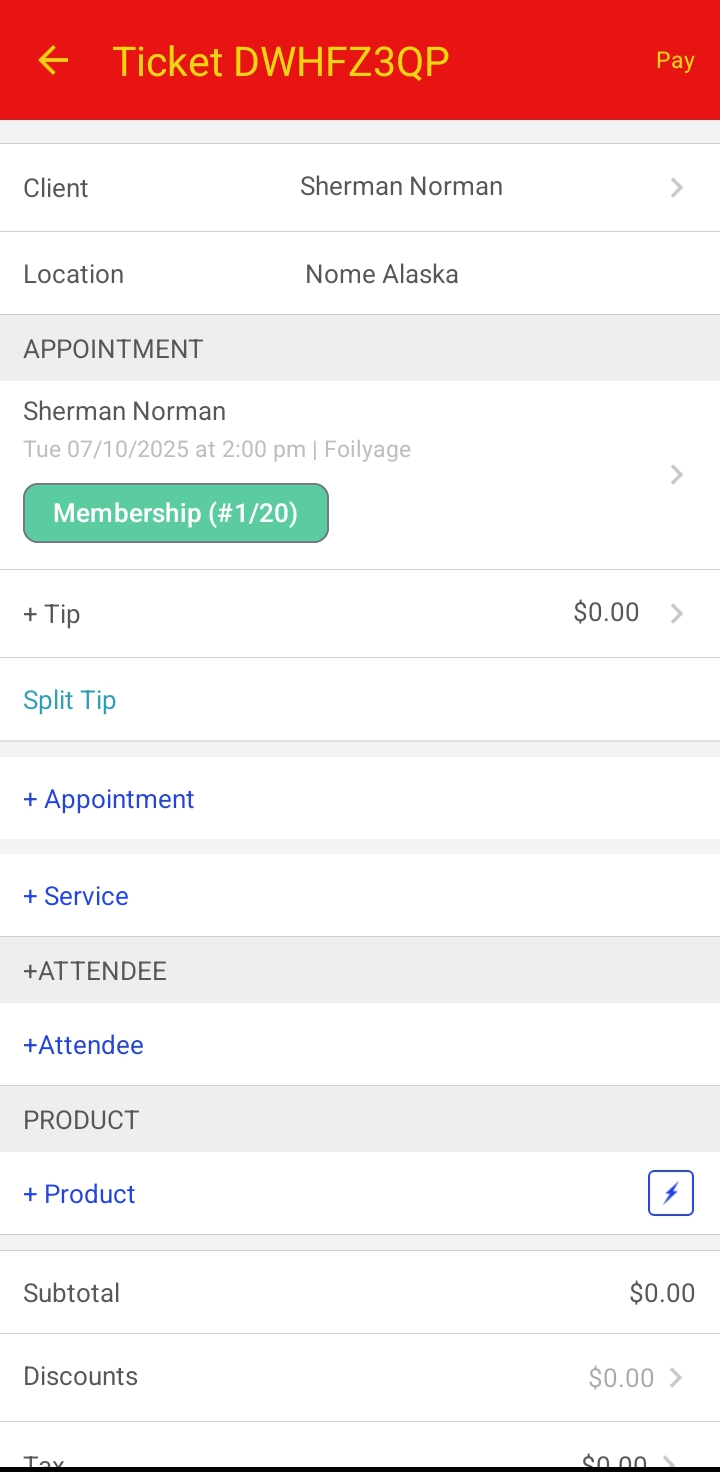Select the Sherman Norman client name
This screenshot has width=720, height=1472.
tap(401, 187)
